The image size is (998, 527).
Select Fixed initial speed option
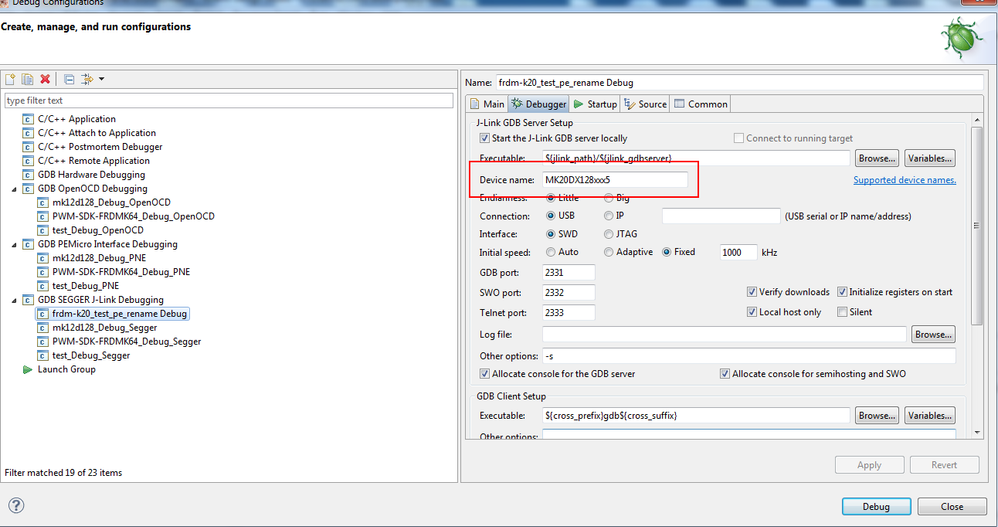tap(666, 252)
